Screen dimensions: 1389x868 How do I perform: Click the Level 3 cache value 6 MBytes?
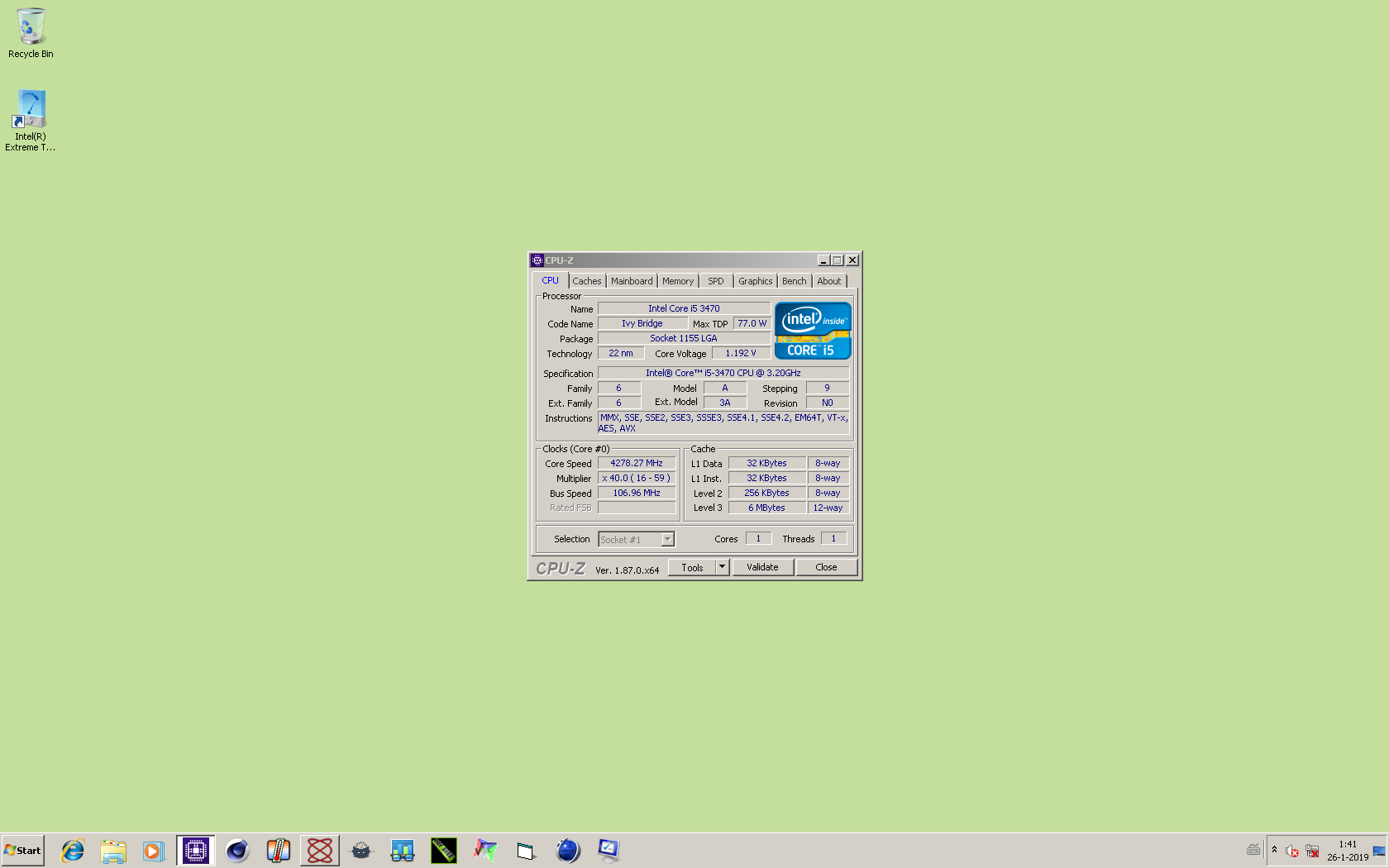(x=766, y=508)
